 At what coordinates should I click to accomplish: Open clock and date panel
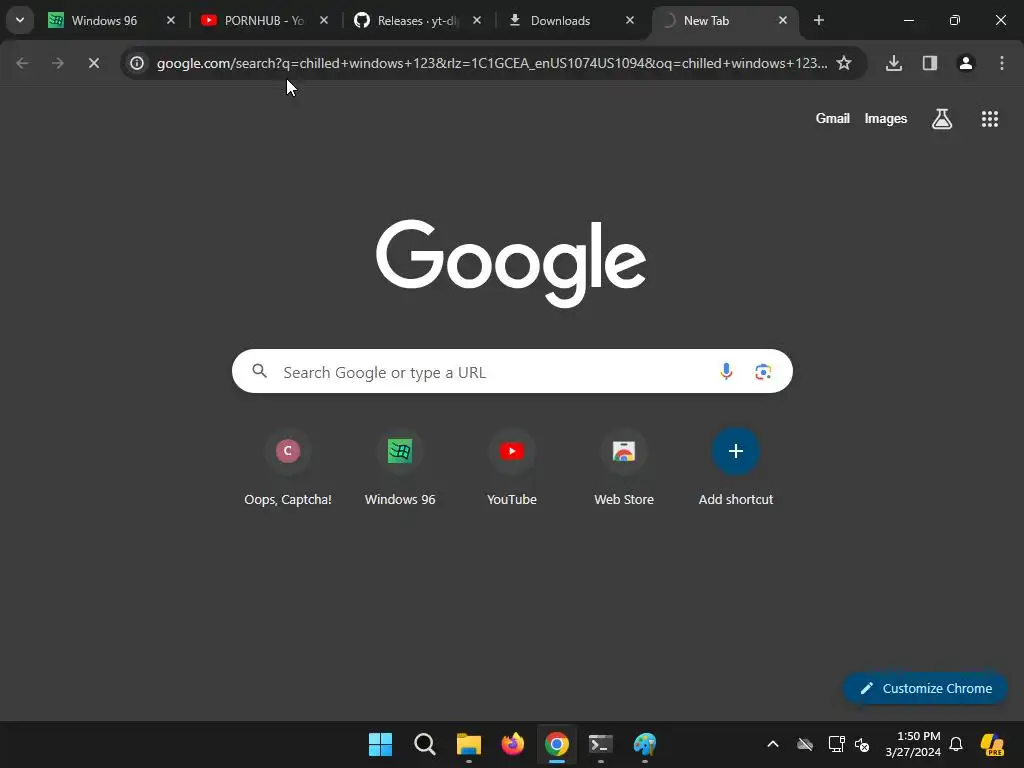913,744
